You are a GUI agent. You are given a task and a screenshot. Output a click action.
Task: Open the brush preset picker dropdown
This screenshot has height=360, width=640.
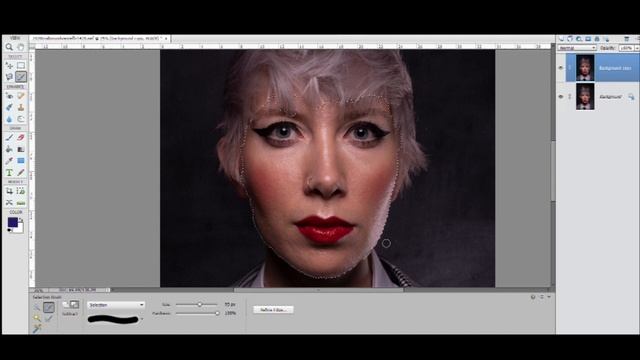142,319
